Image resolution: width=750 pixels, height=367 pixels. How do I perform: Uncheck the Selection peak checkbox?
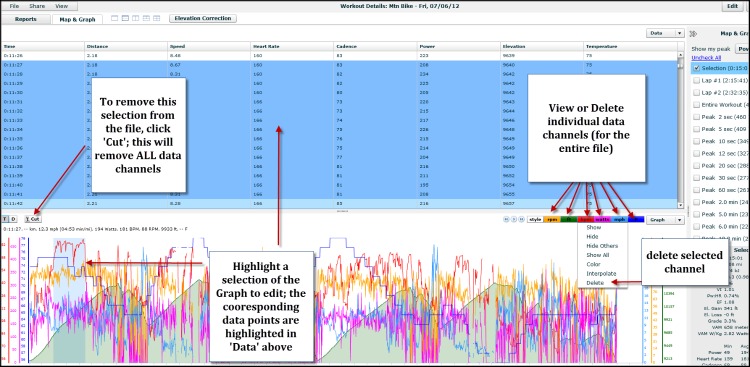[696, 68]
